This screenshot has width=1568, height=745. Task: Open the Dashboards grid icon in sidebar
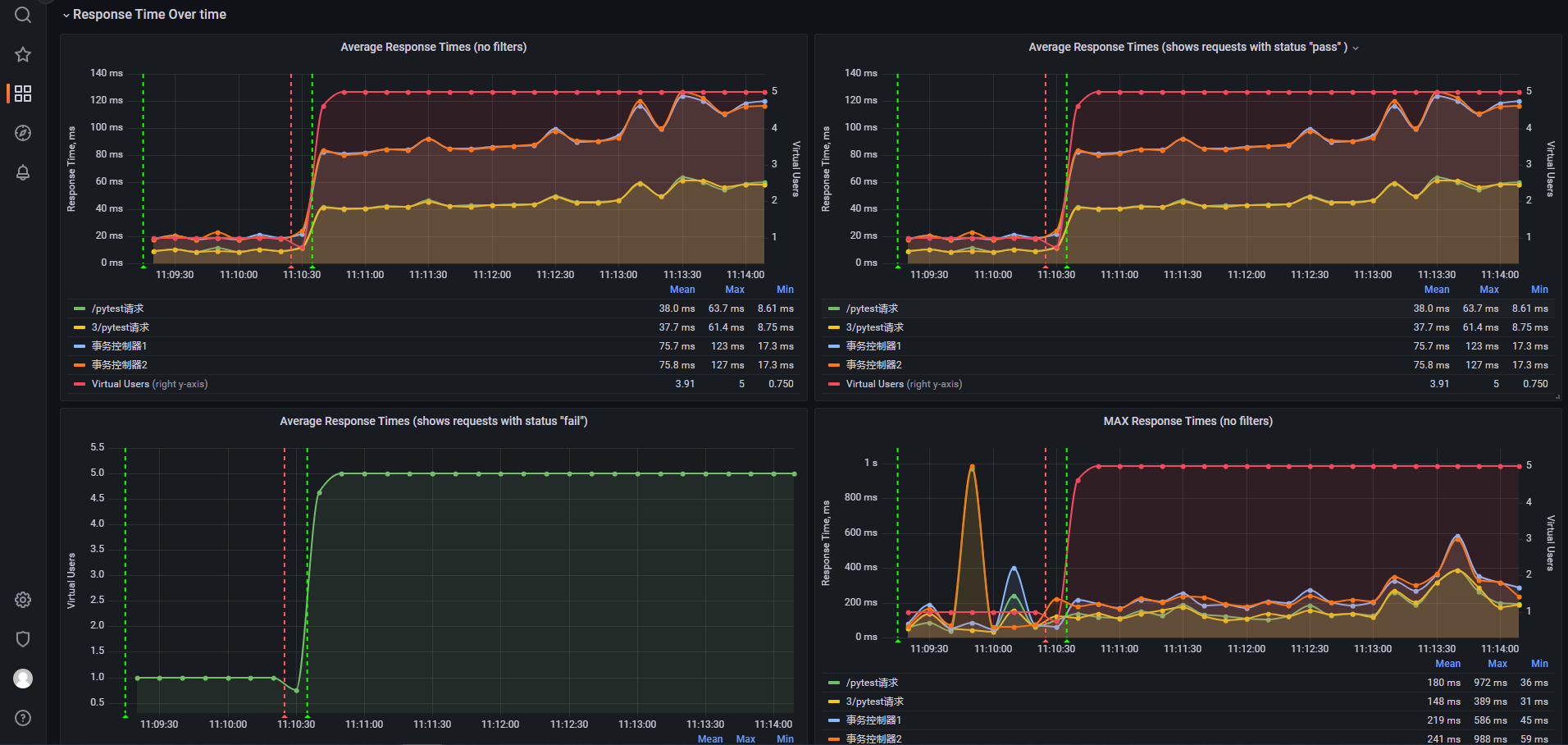tap(23, 94)
